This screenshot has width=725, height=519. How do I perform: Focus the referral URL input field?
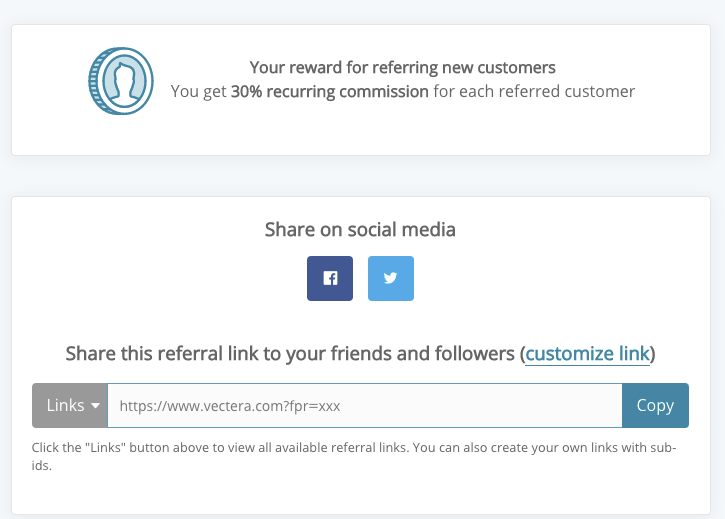(365, 405)
